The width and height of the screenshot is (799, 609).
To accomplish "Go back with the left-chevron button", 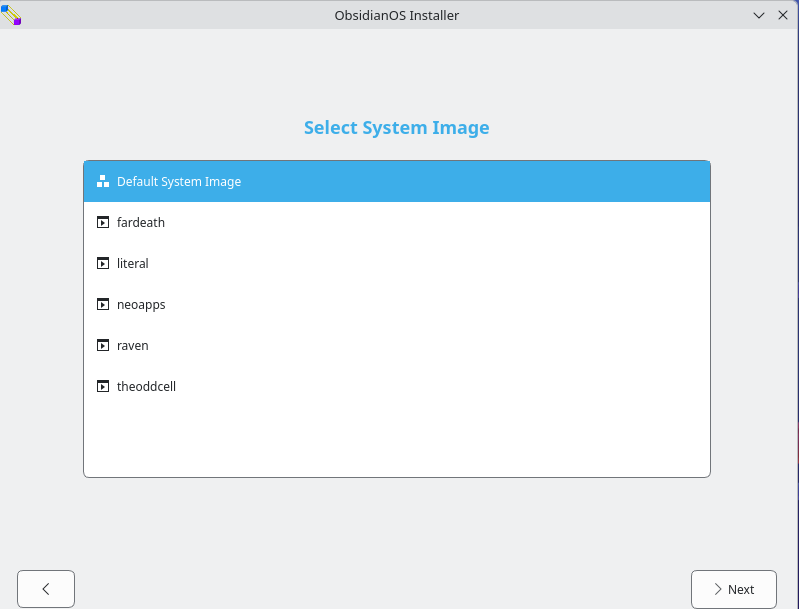I will [46, 589].
